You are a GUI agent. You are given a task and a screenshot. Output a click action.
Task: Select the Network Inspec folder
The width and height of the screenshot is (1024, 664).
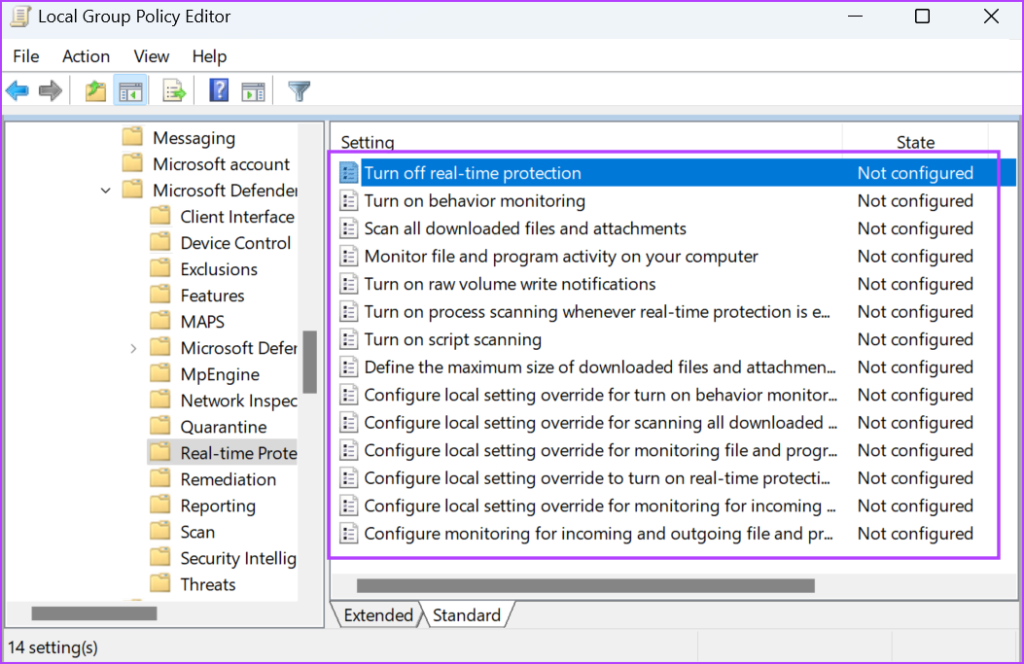238,400
